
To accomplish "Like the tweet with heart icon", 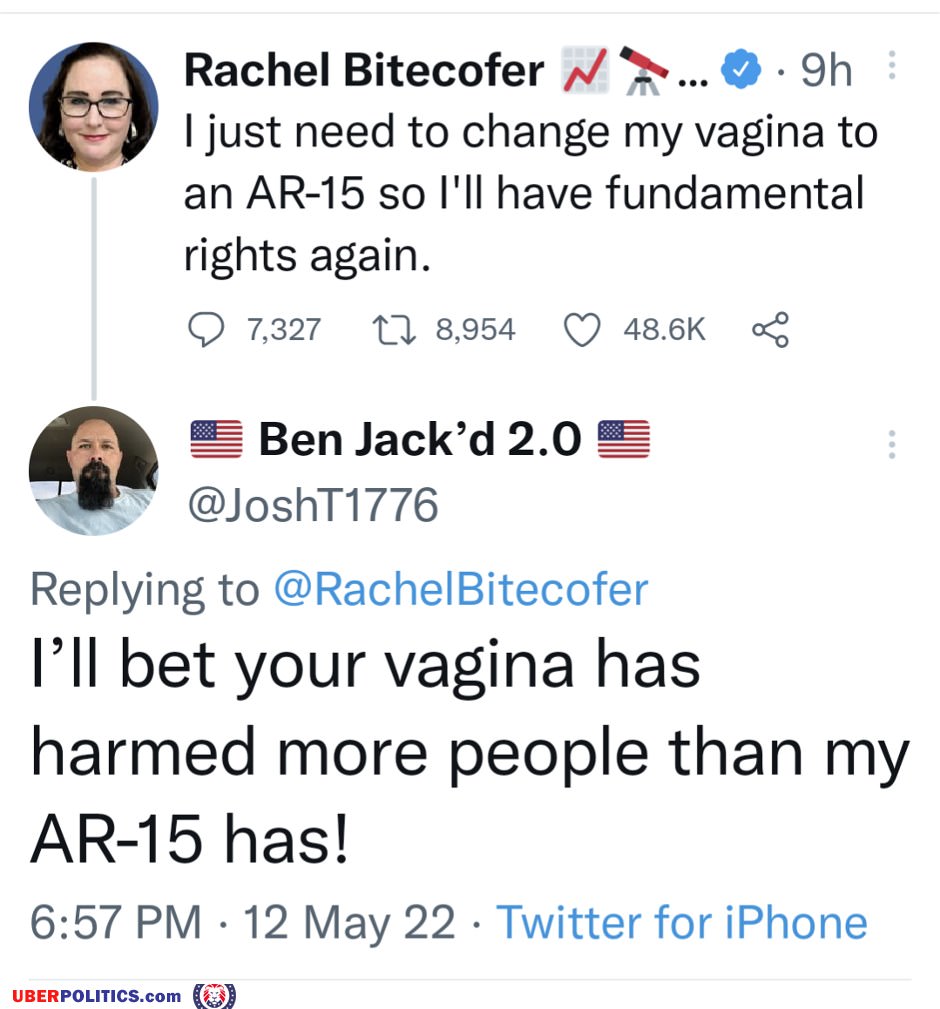I will [x=582, y=329].
